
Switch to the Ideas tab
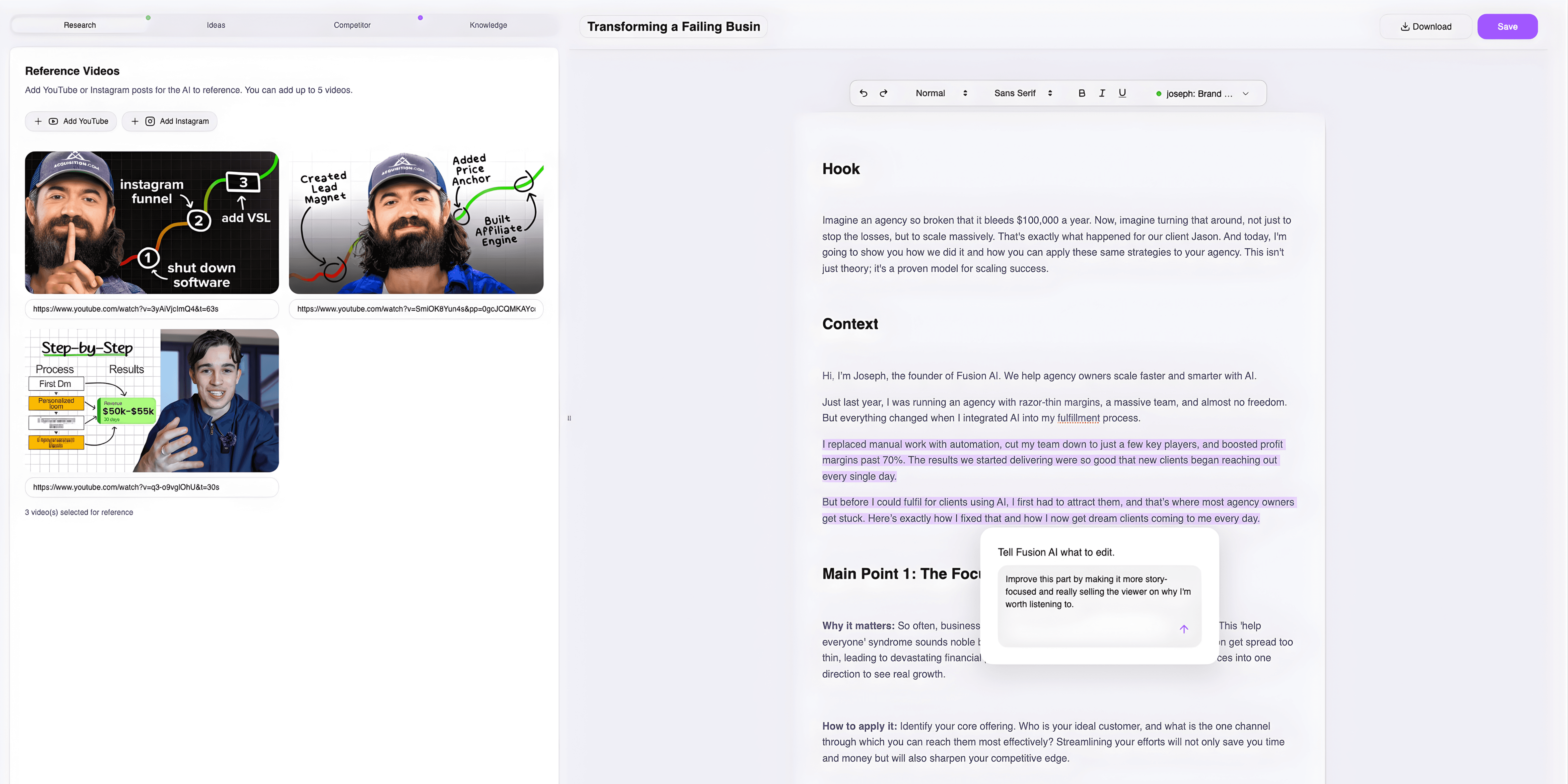pos(216,25)
